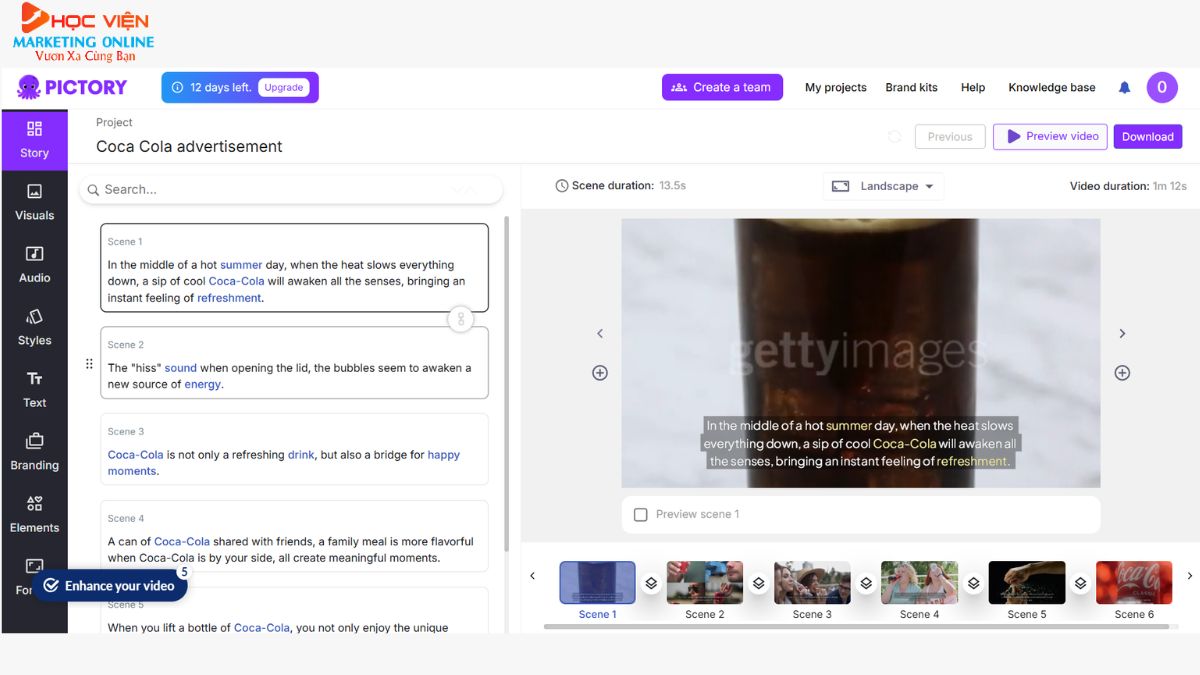Click the script list vertical scrollbar
The image size is (1200, 675).
pos(506,383)
